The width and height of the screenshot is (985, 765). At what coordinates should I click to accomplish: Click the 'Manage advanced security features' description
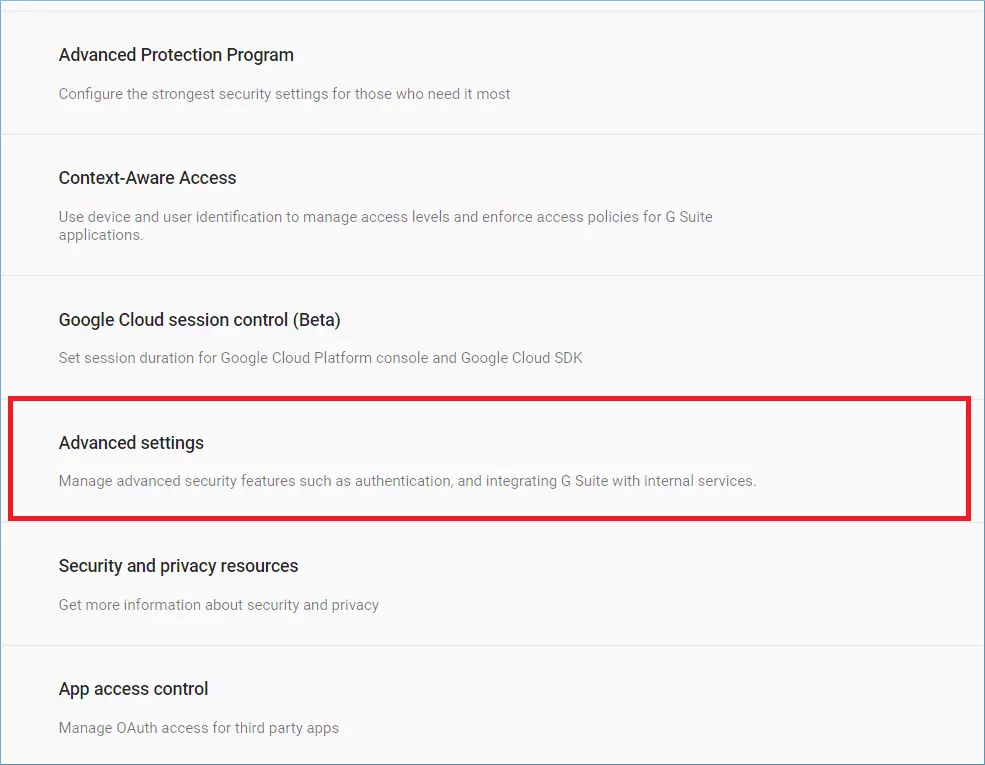coord(407,481)
